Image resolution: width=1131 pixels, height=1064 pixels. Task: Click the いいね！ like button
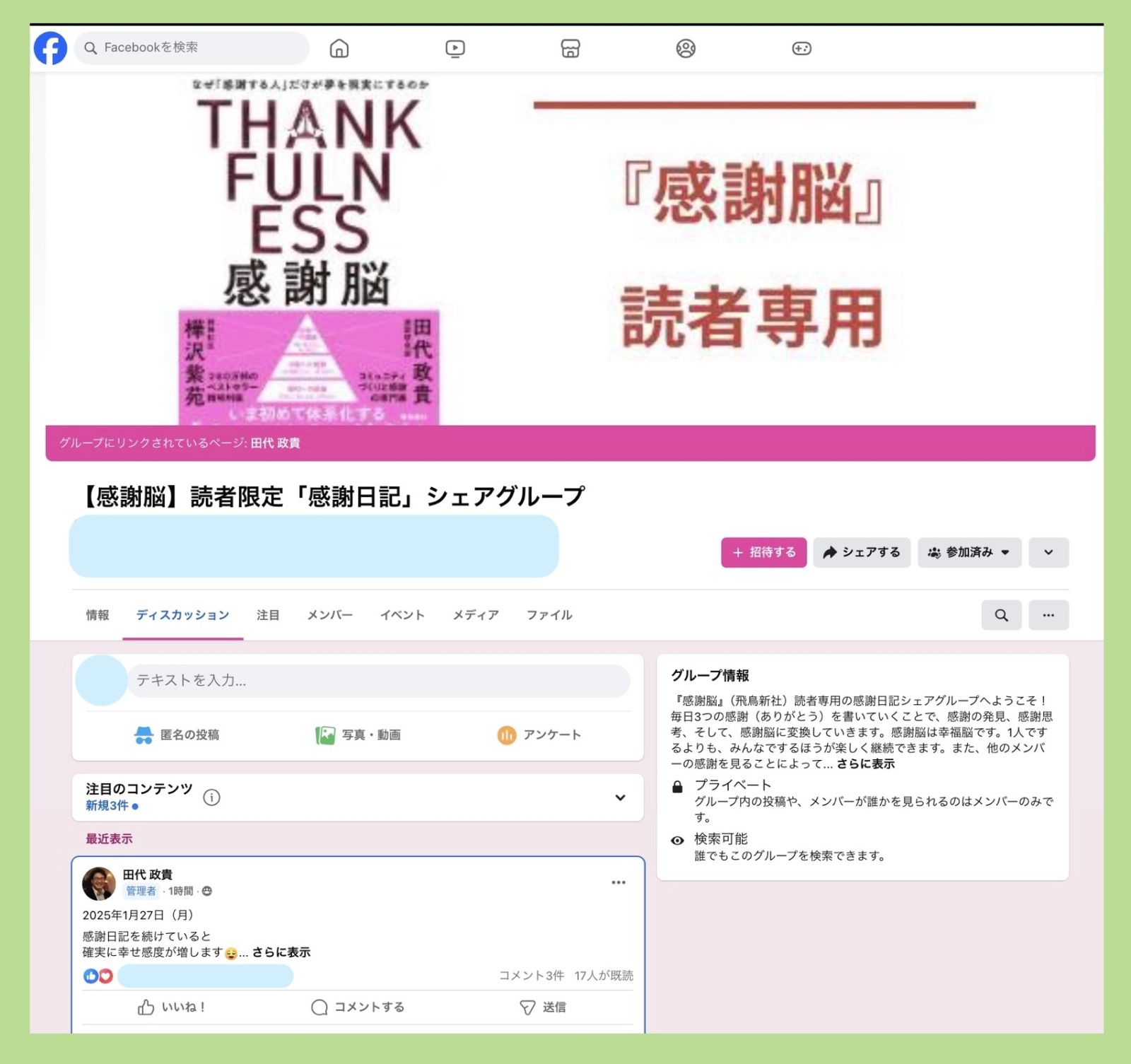172,1007
